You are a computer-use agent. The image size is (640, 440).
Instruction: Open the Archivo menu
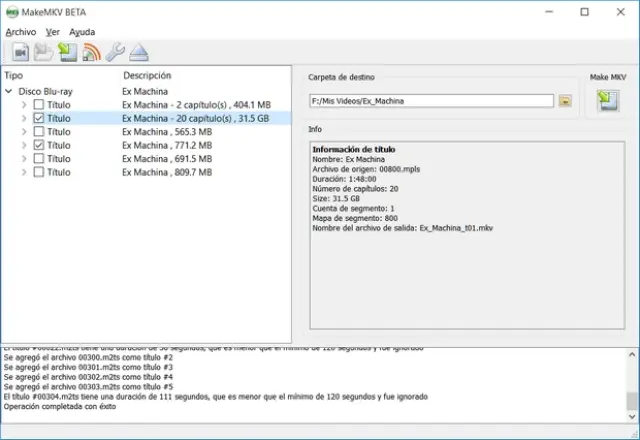(x=20, y=32)
